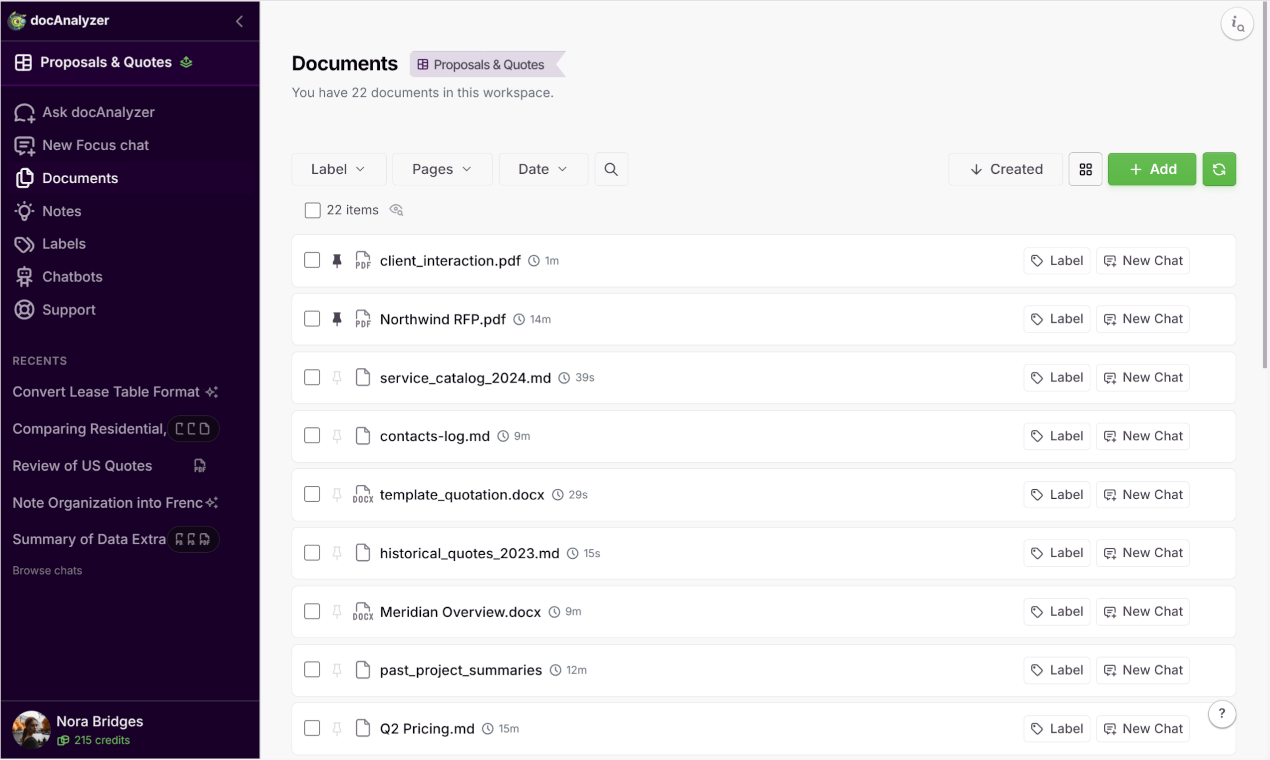The image size is (1270, 760).
Task: Check the Q2 Pricing.md checkbox
Action: 312,729
